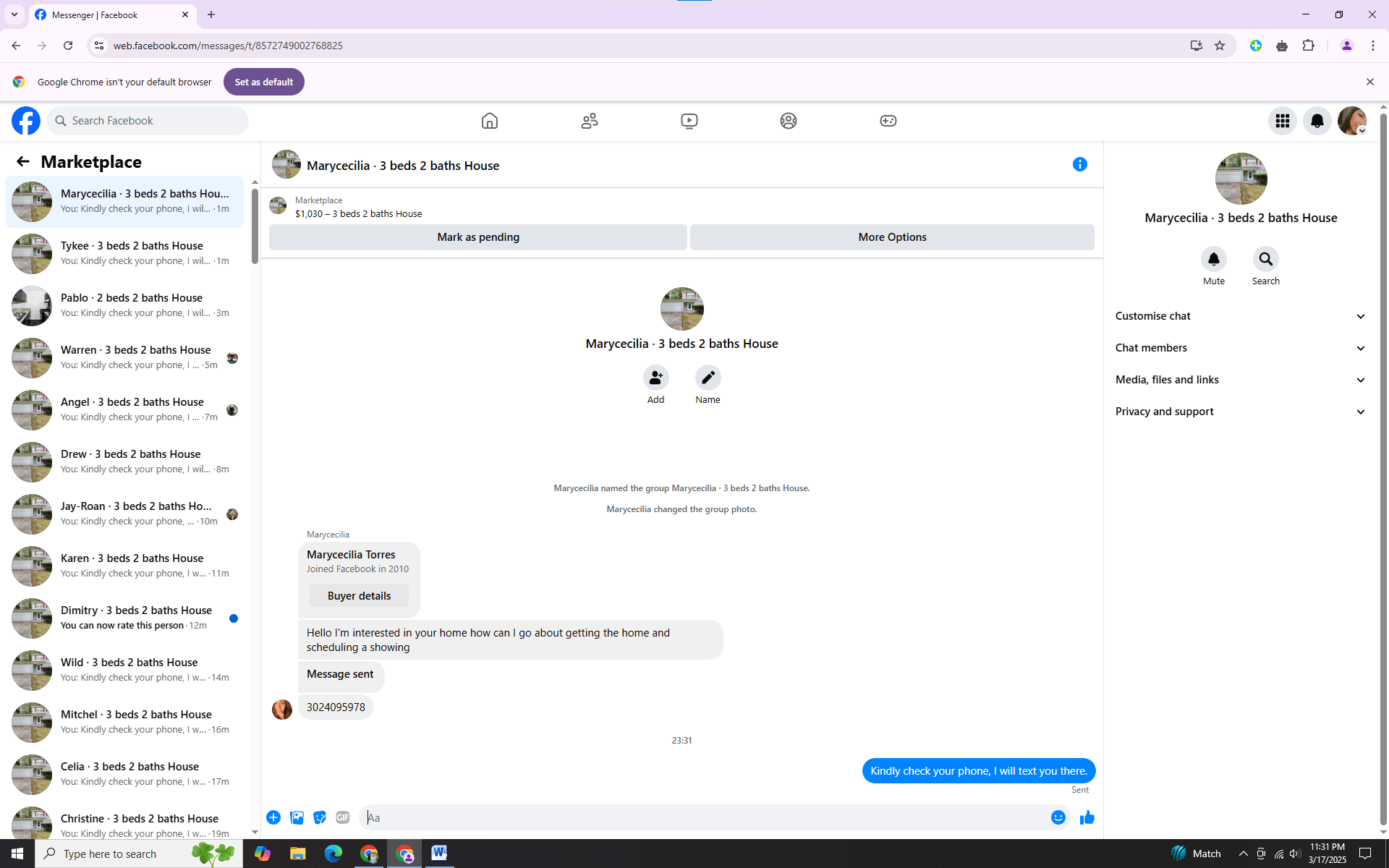Open the Video (Watch) icon
The image size is (1389, 868).
(689, 121)
